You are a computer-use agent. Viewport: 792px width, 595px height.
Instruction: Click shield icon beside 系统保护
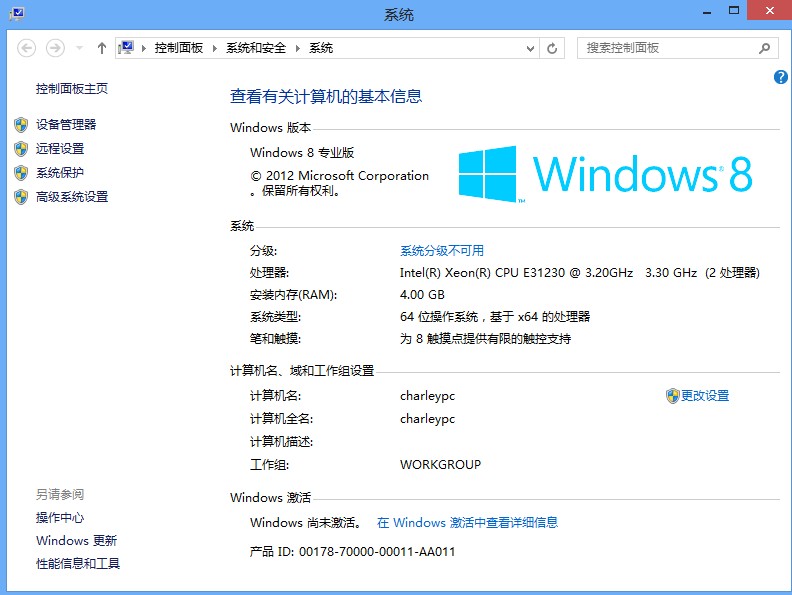(21, 173)
